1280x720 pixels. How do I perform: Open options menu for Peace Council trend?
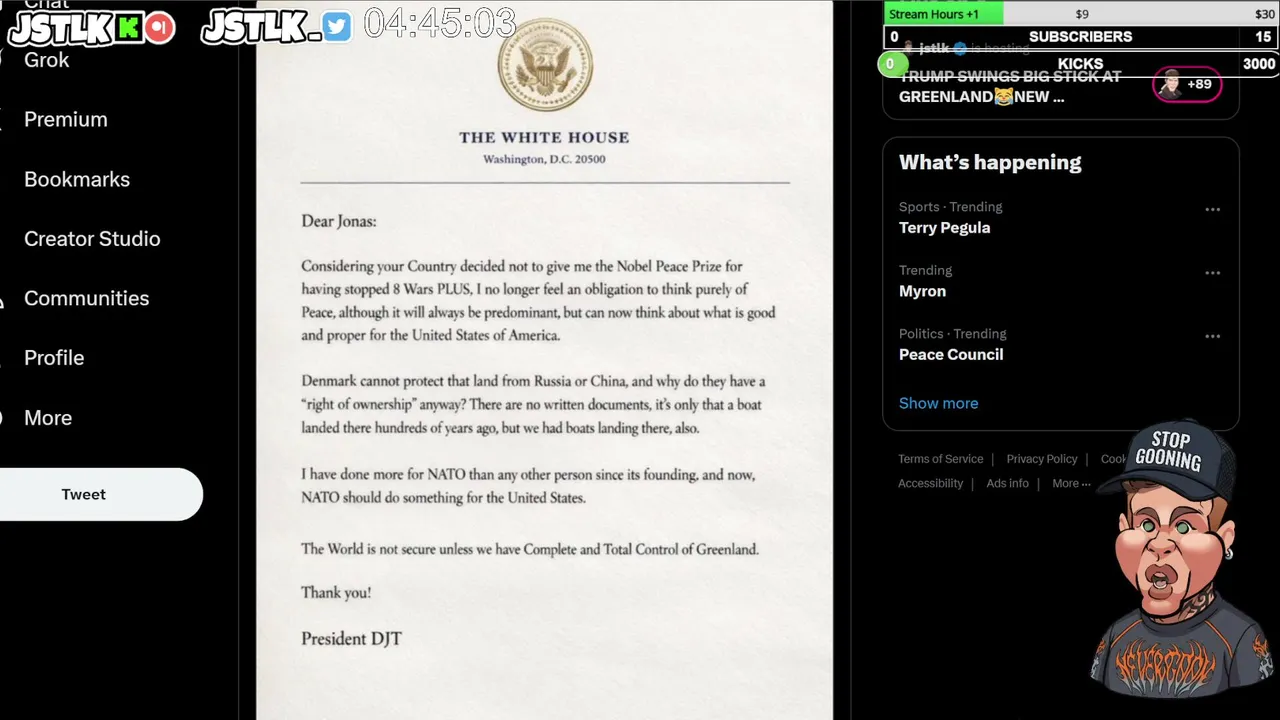(x=1212, y=337)
